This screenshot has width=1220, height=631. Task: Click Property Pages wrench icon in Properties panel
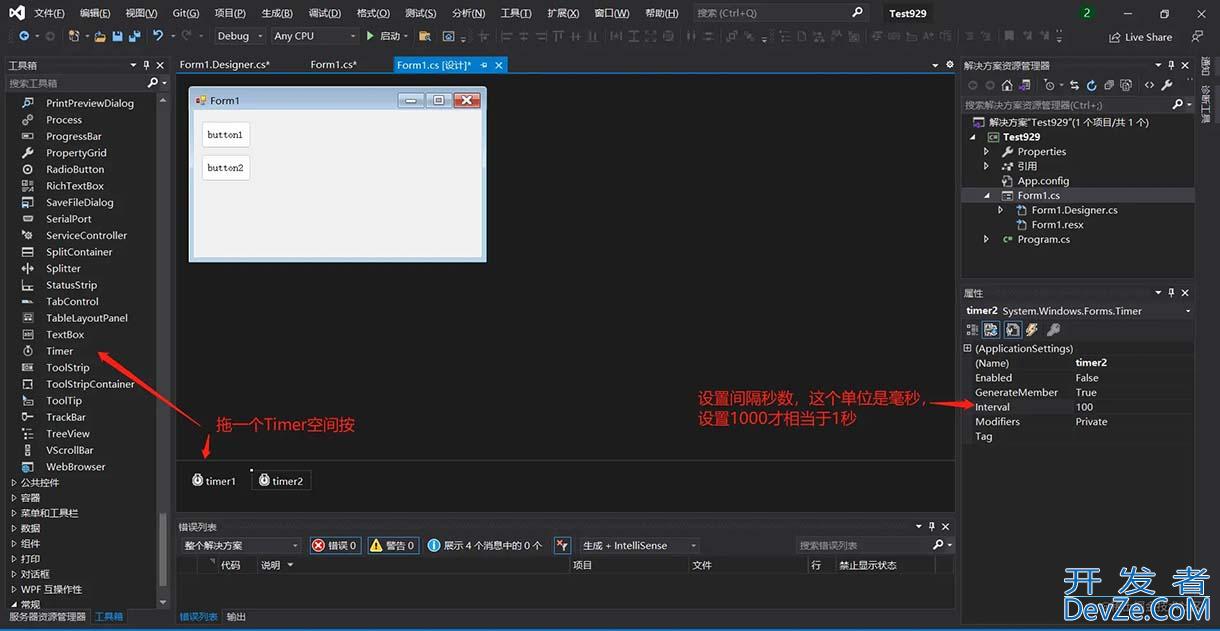pyautogui.click(x=1054, y=330)
